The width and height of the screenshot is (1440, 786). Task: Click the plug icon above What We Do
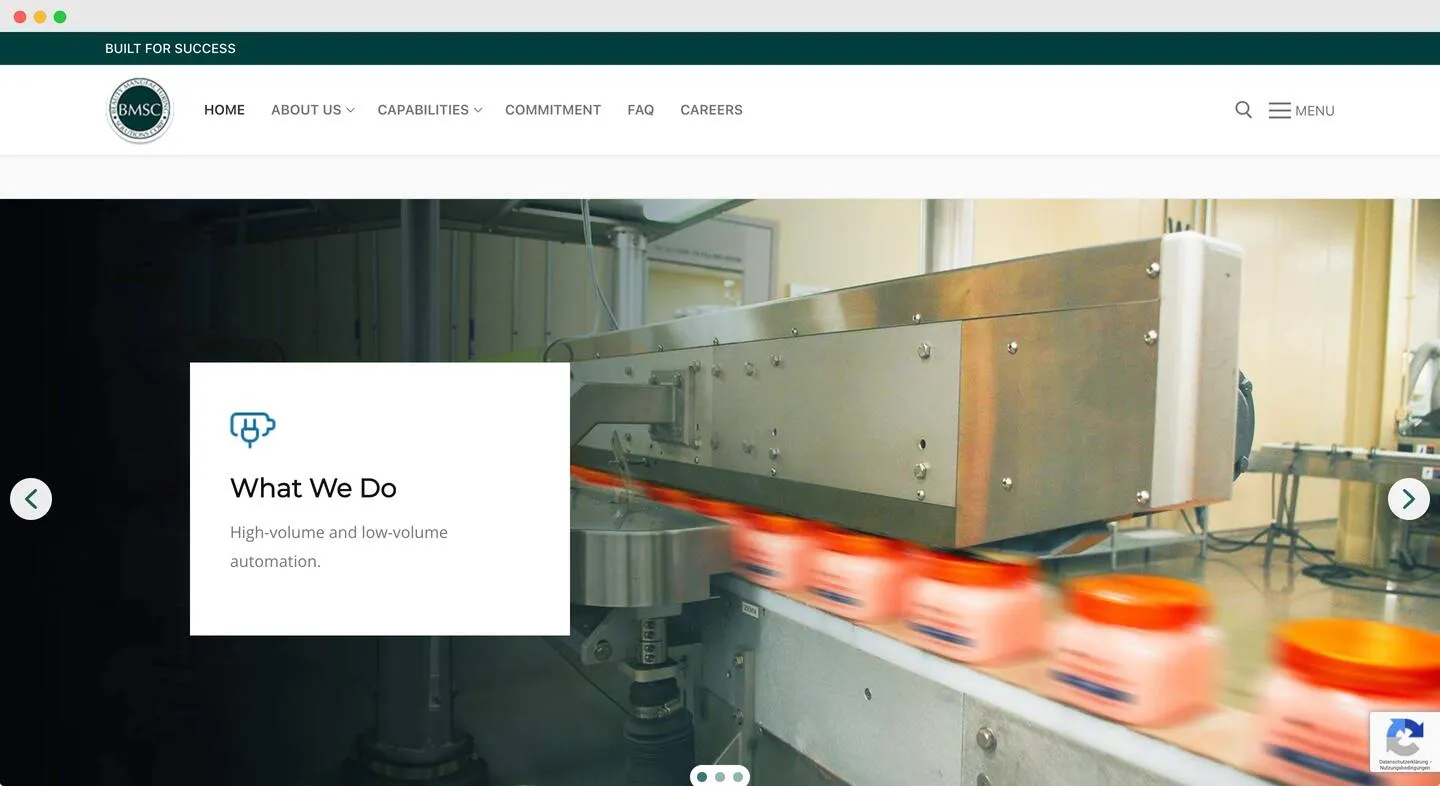252,429
